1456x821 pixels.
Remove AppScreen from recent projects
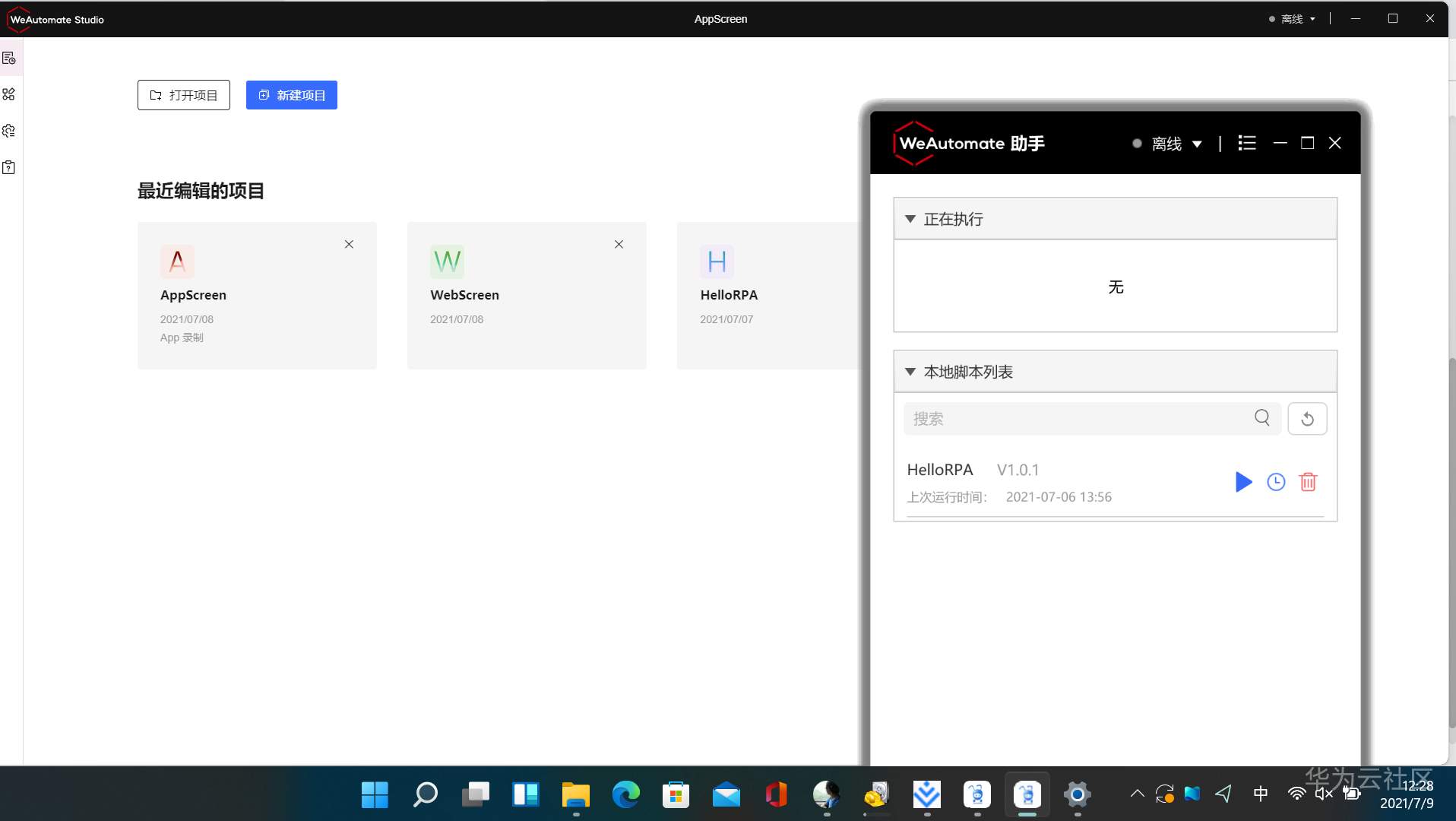[x=349, y=244]
